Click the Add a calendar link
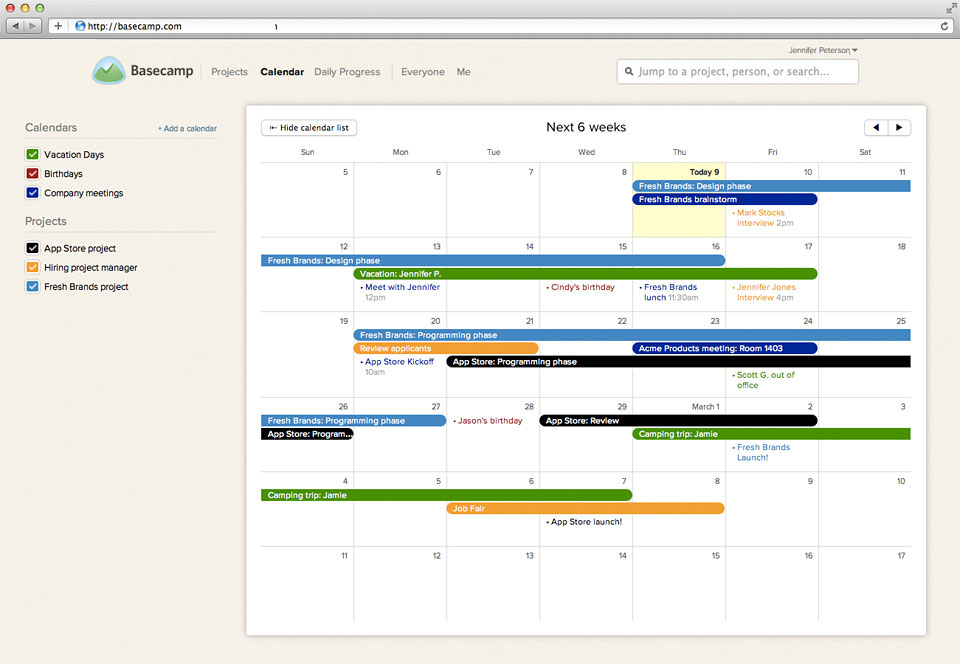960x664 pixels. point(187,129)
